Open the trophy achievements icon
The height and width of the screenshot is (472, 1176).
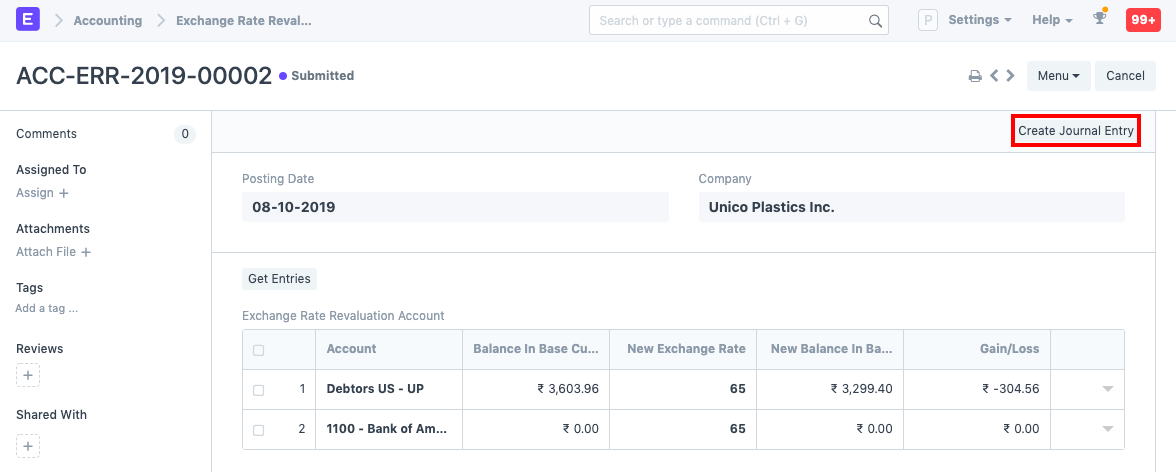coord(1100,19)
